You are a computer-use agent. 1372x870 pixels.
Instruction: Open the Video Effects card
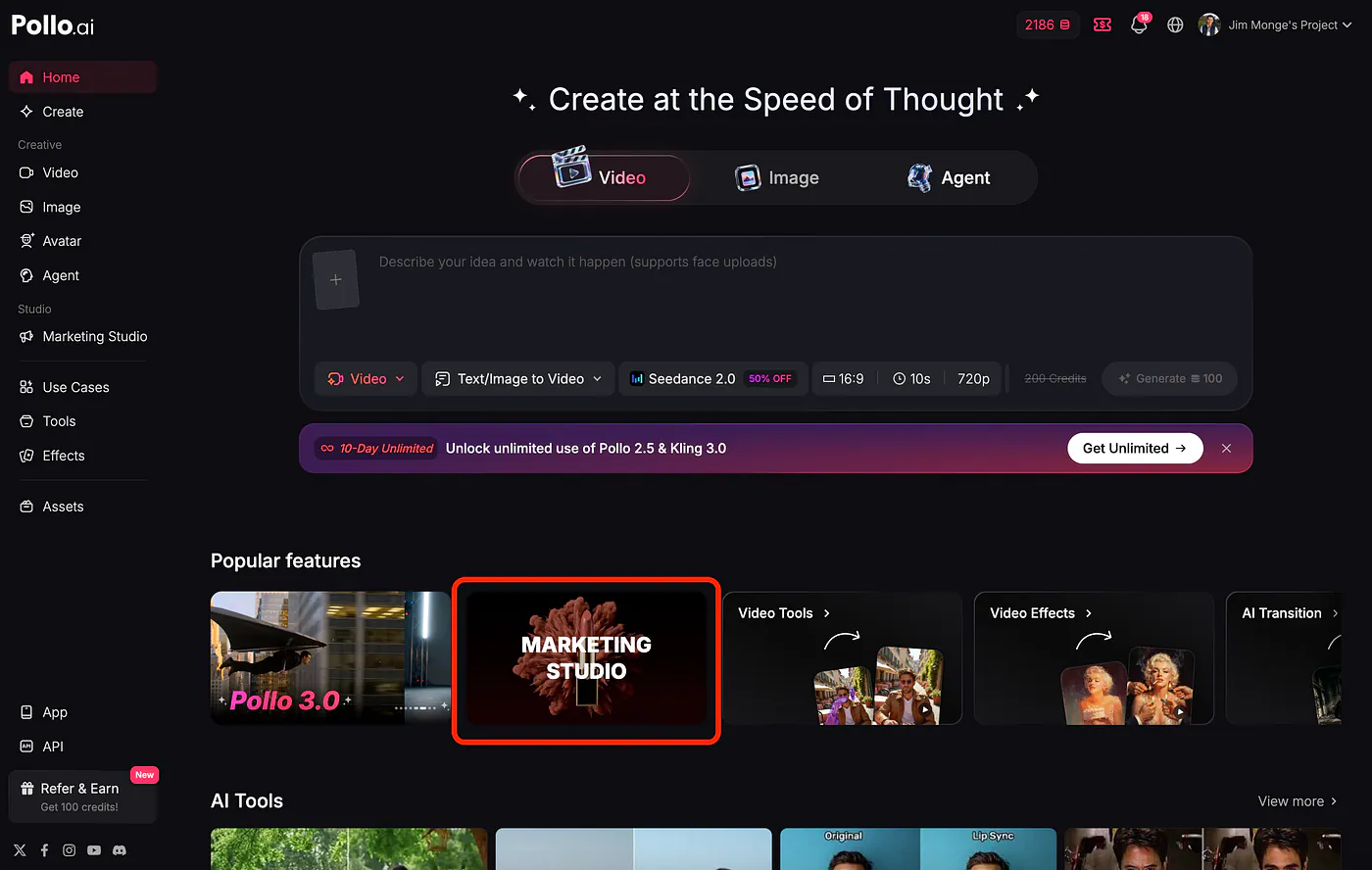click(x=1094, y=658)
